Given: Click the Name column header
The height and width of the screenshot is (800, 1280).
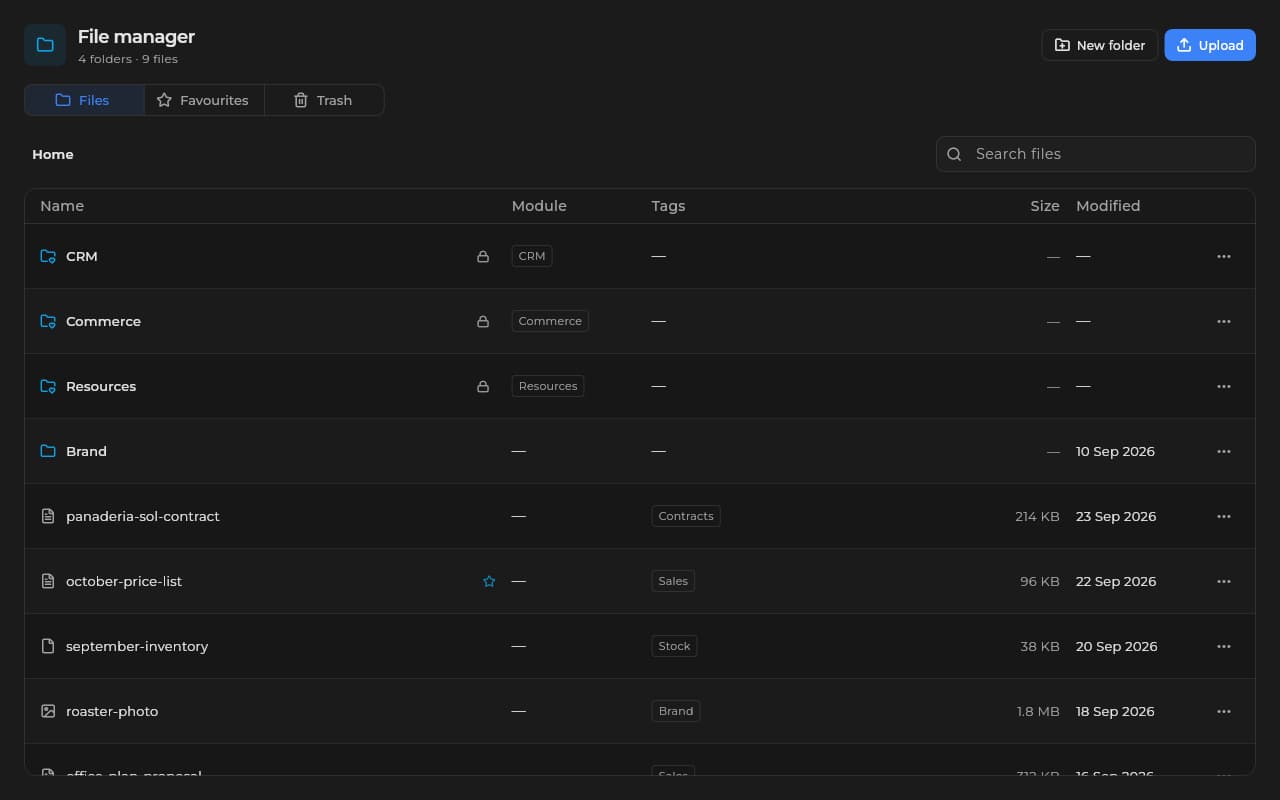Looking at the screenshot, I should [x=62, y=206].
